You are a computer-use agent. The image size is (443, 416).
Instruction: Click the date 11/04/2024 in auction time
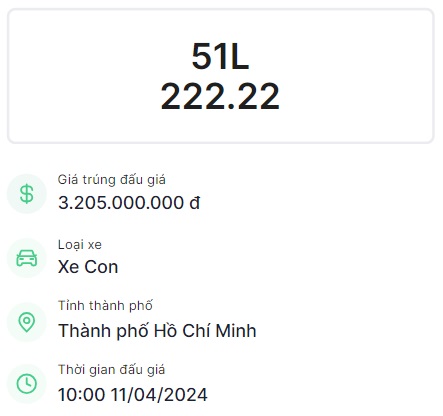[x=159, y=395]
